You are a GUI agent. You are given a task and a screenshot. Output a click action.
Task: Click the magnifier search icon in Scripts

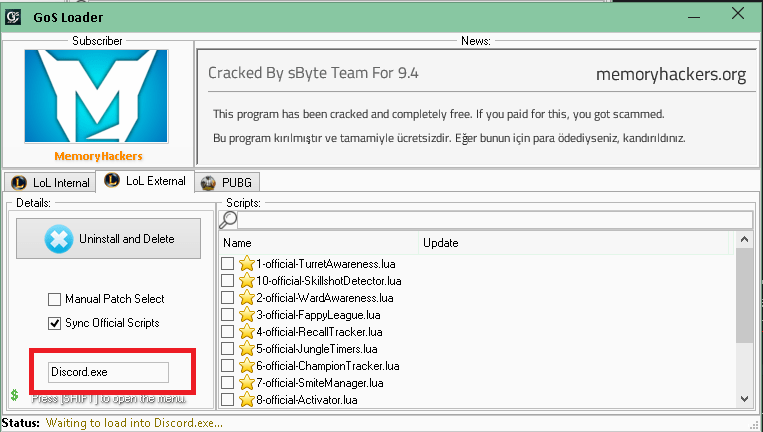coord(228,220)
